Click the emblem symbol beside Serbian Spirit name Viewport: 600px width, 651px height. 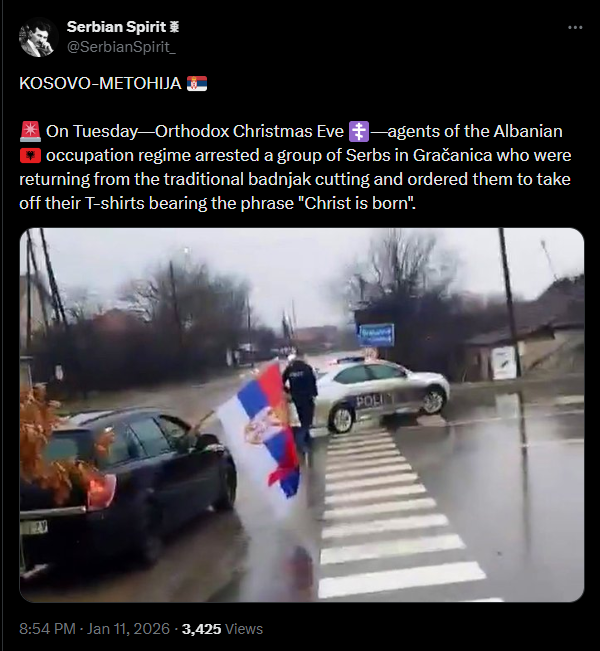pyautogui.click(x=174, y=27)
